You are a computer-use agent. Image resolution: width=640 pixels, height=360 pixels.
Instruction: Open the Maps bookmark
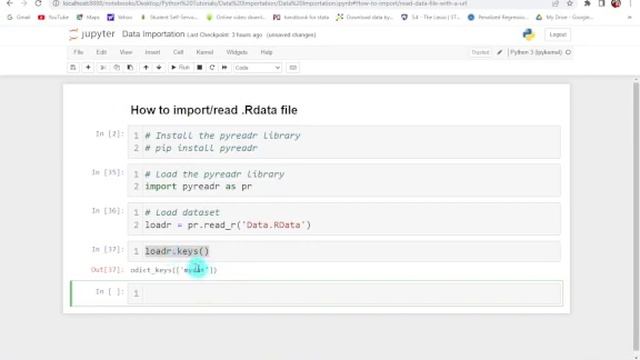(x=88, y=17)
